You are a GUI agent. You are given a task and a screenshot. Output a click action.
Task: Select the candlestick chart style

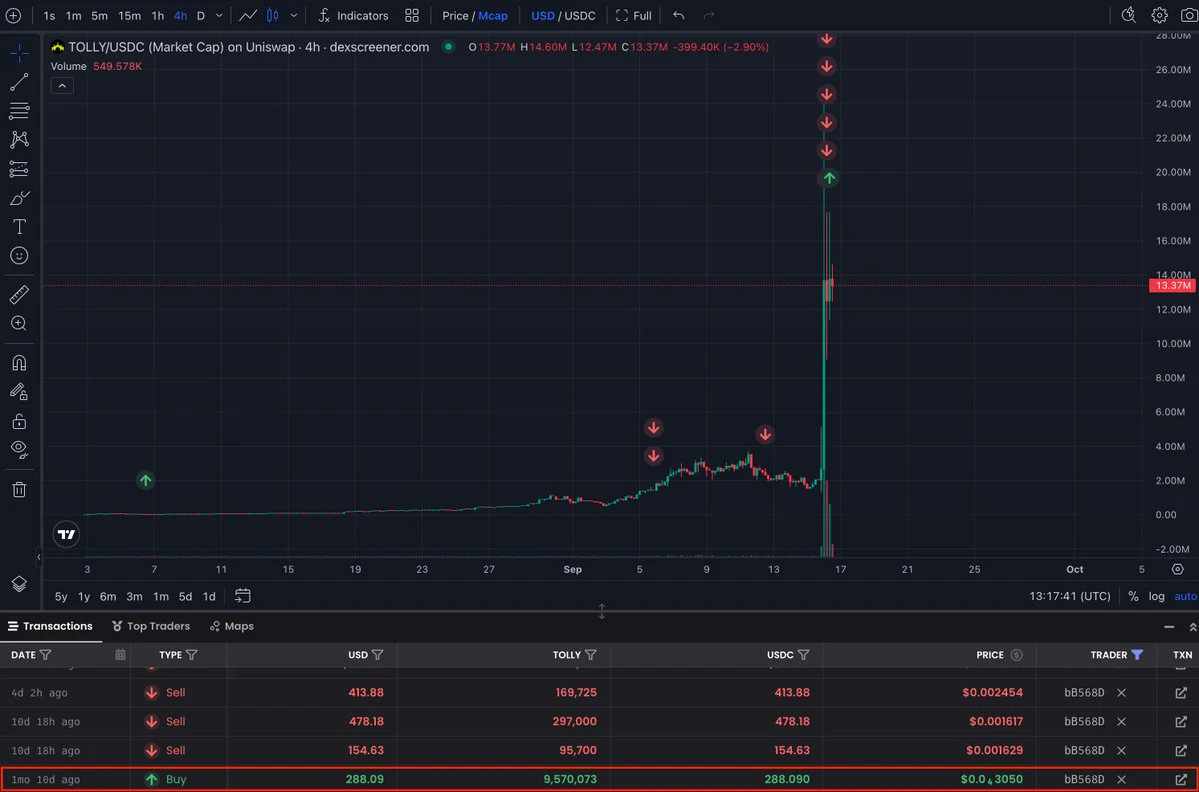point(272,15)
